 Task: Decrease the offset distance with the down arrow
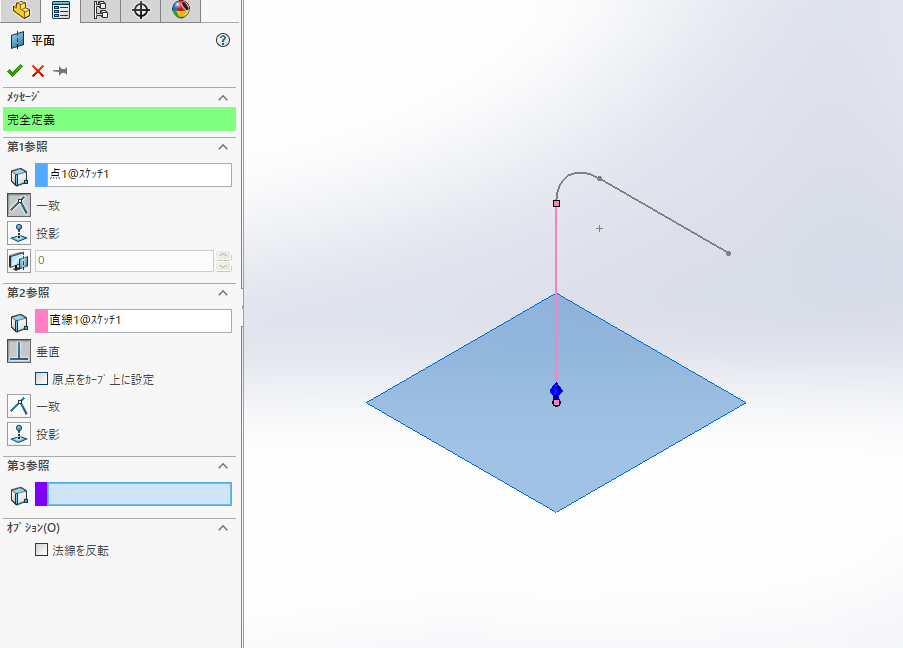coord(224,266)
